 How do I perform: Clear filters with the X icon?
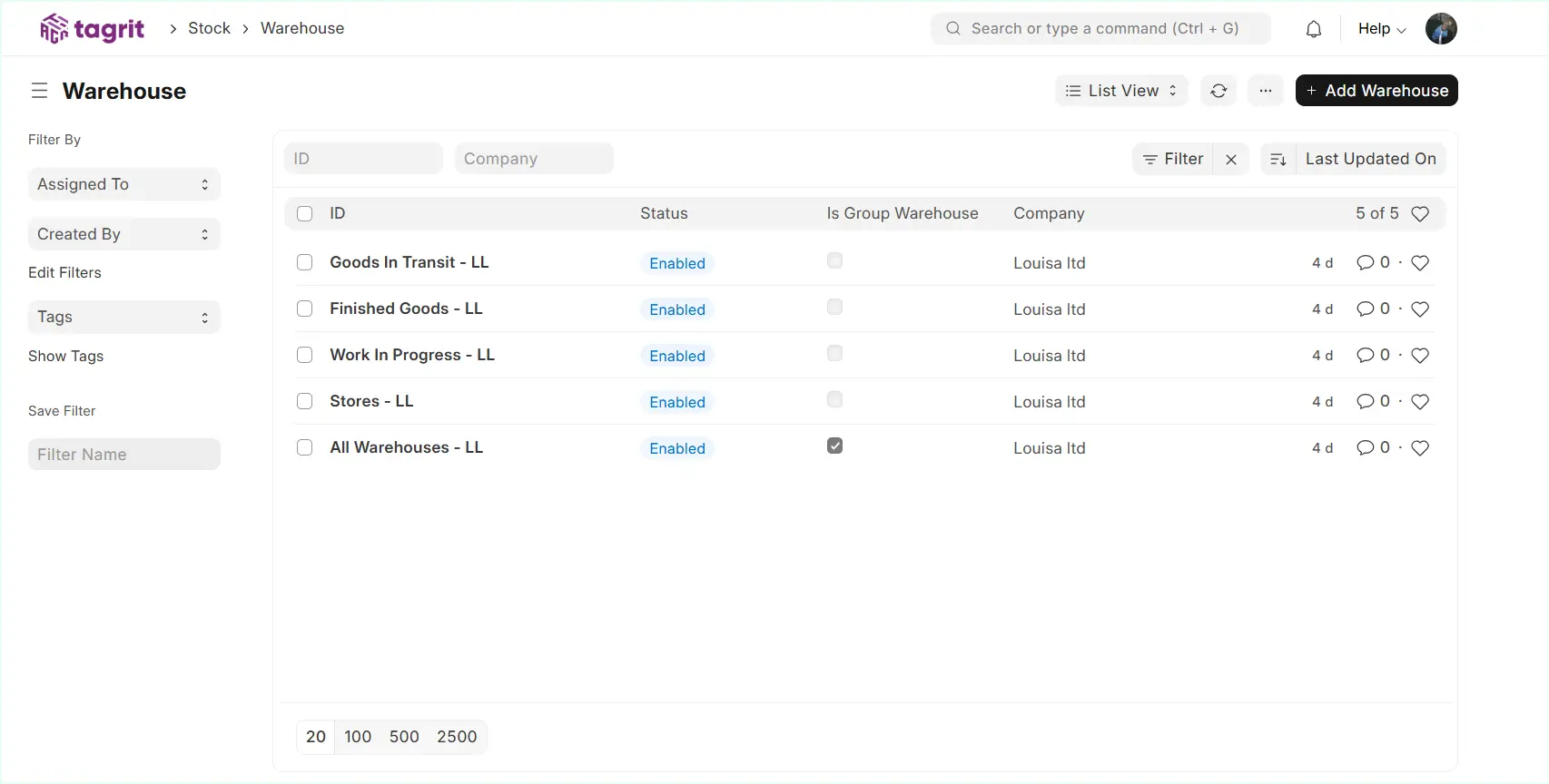1231,160
